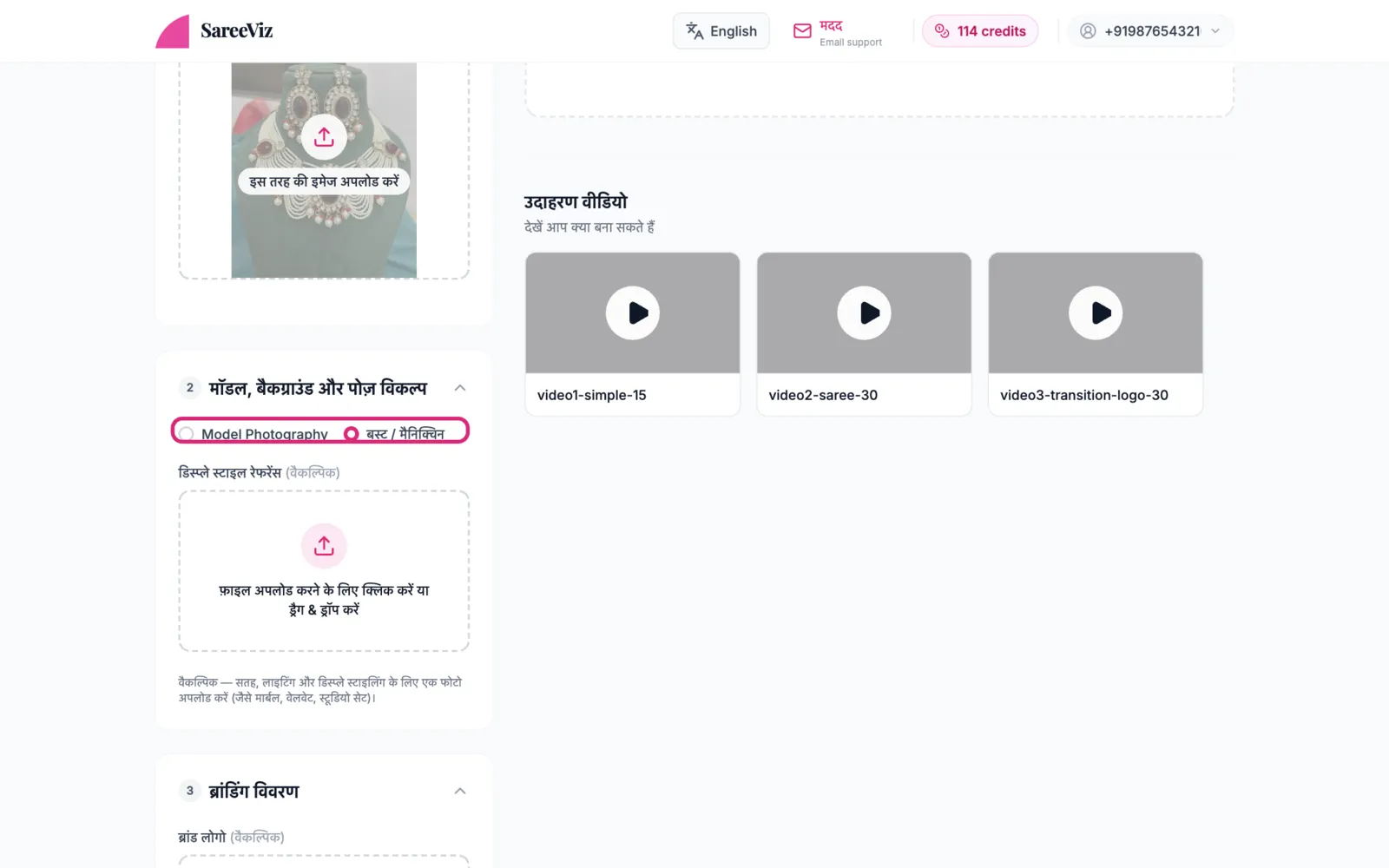Click the translate language icon
Viewport: 1389px width, 868px height.
[x=694, y=31]
